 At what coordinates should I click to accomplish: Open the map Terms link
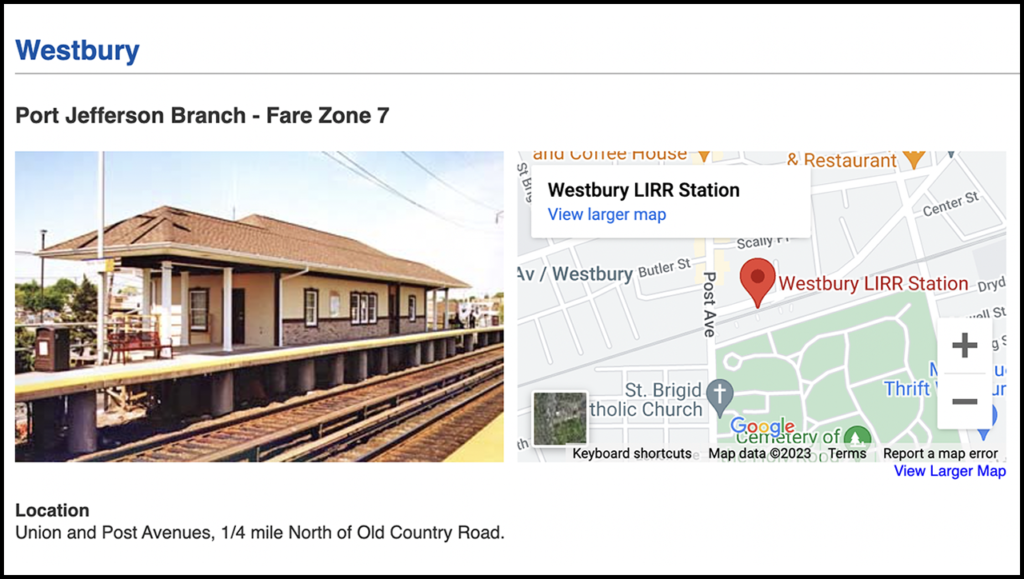click(847, 453)
